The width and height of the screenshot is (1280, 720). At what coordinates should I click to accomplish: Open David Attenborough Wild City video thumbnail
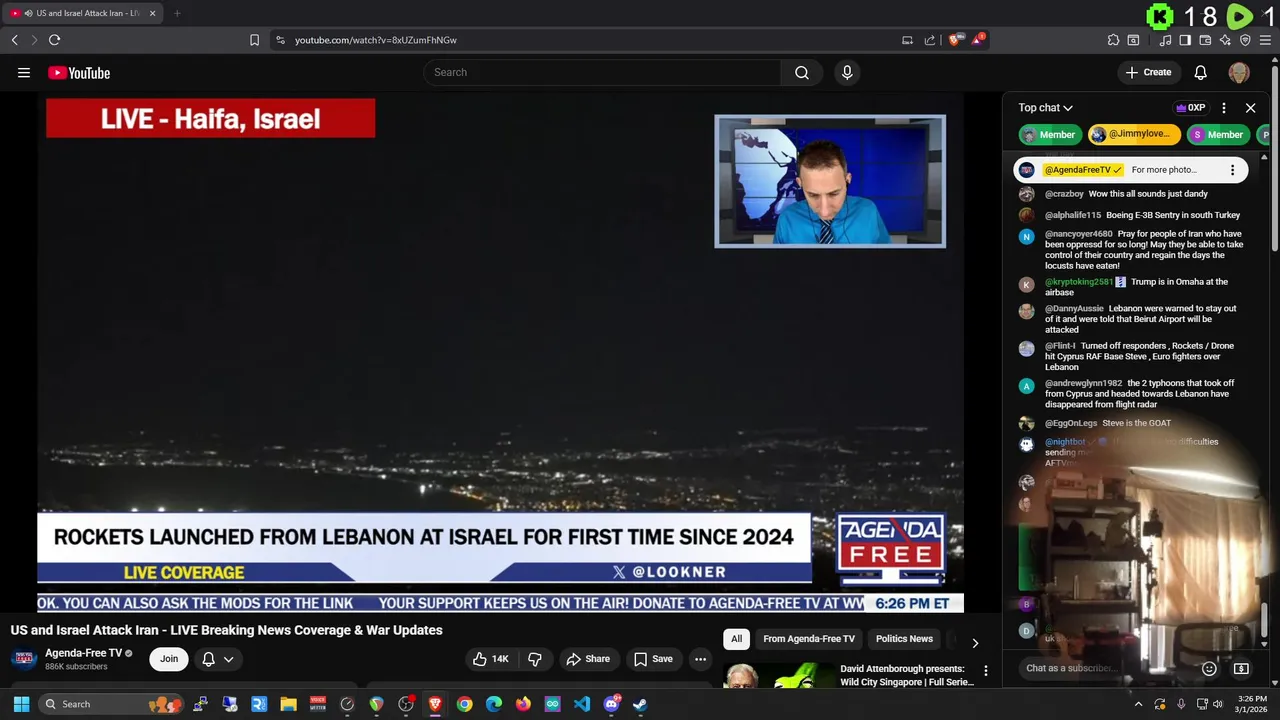click(x=777, y=676)
